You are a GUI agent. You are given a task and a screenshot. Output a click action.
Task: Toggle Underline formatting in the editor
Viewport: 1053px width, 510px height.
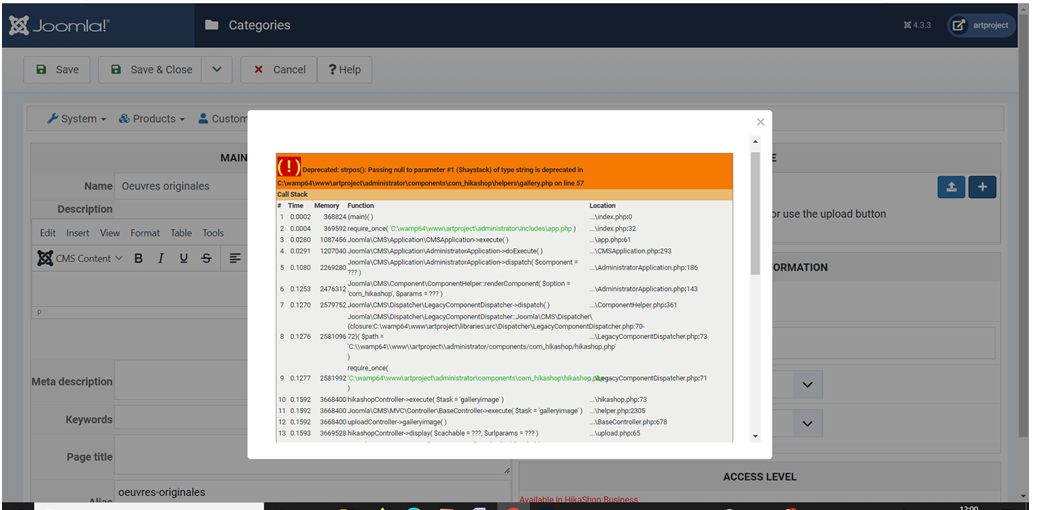pos(183,258)
